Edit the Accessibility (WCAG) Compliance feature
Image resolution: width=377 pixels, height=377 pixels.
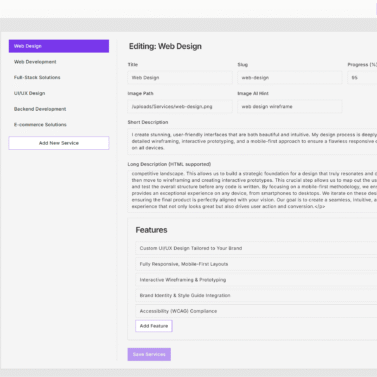pos(256,311)
